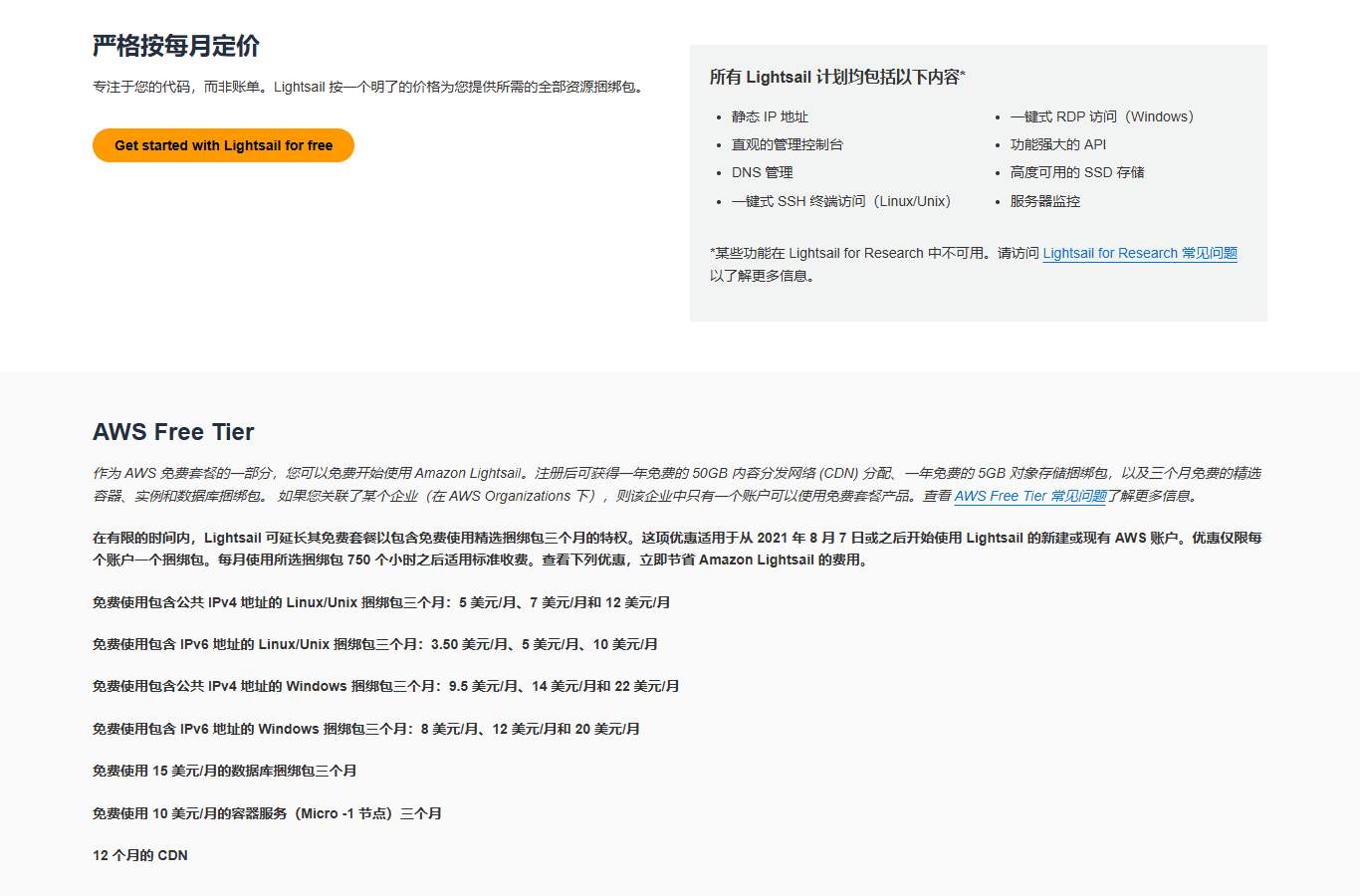The height and width of the screenshot is (896, 1360).
Task: Click the 公共 IPv4 Windows 捆绑包 offer line
Action: point(386,686)
